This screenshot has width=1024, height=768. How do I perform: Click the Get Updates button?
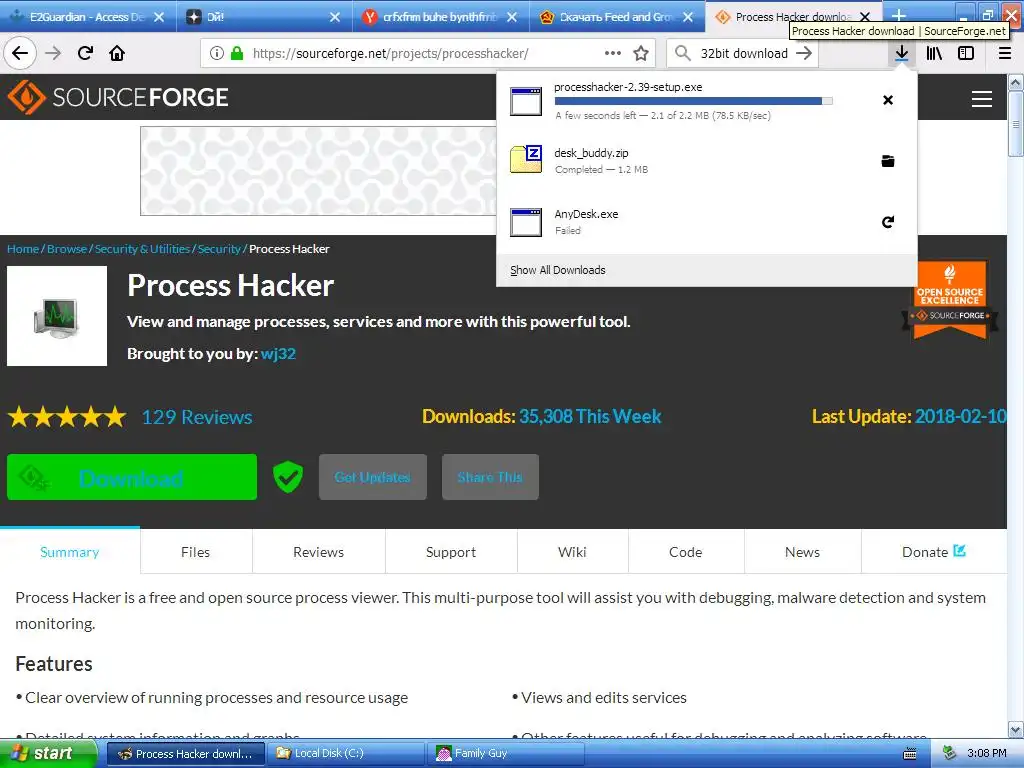click(x=373, y=477)
